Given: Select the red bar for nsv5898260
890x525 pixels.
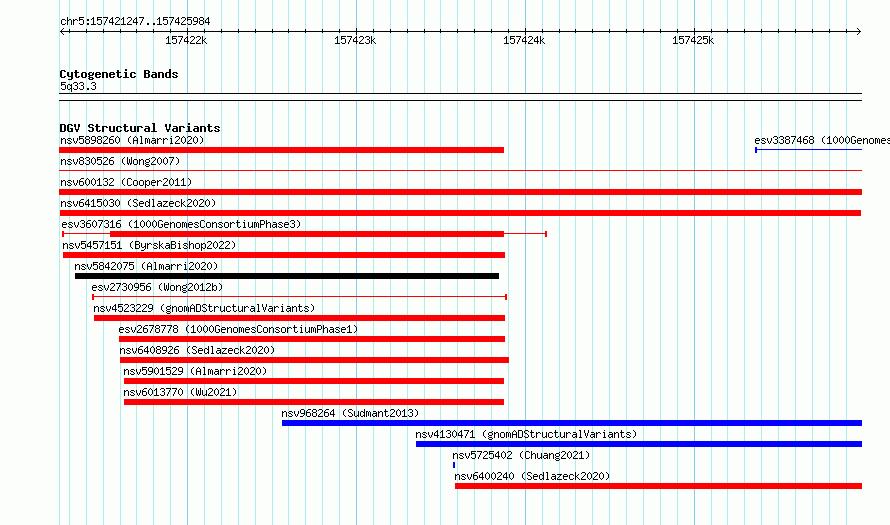Looking at the screenshot, I should coord(282,150).
